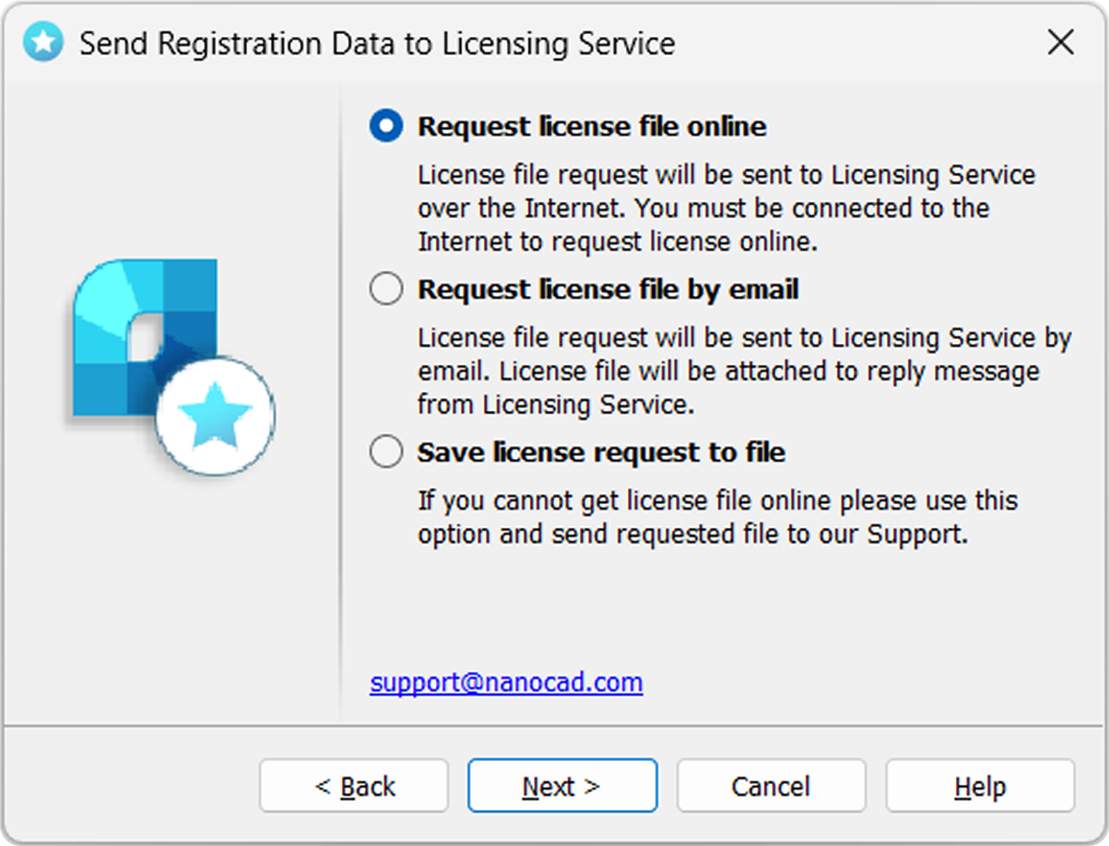1109x846 pixels.
Task: Cancel the registration wizard
Action: tap(771, 786)
